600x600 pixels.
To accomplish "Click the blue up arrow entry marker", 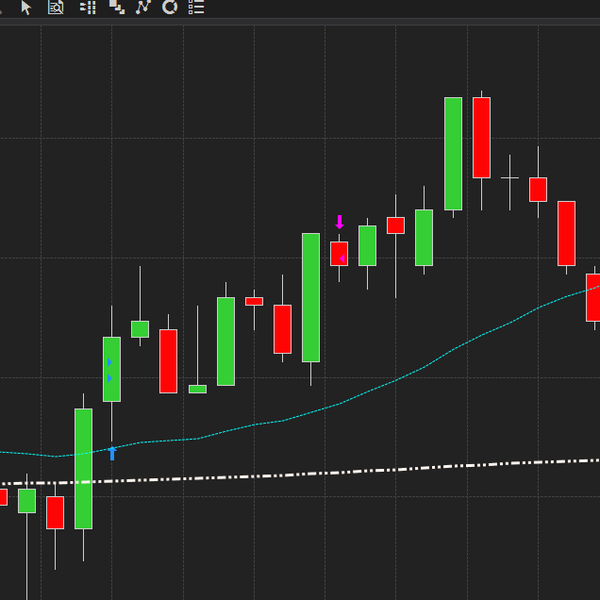I will point(112,453).
